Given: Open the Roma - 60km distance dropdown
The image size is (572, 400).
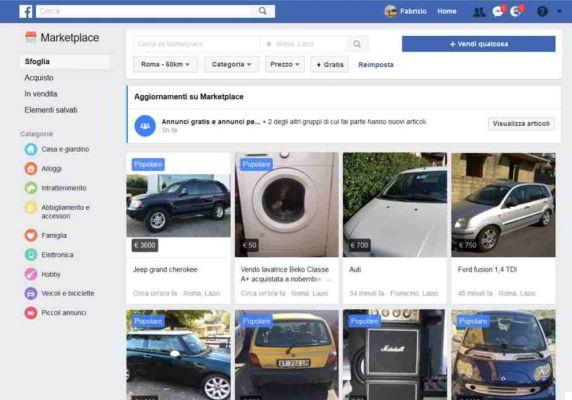Looking at the screenshot, I should click(x=165, y=65).
